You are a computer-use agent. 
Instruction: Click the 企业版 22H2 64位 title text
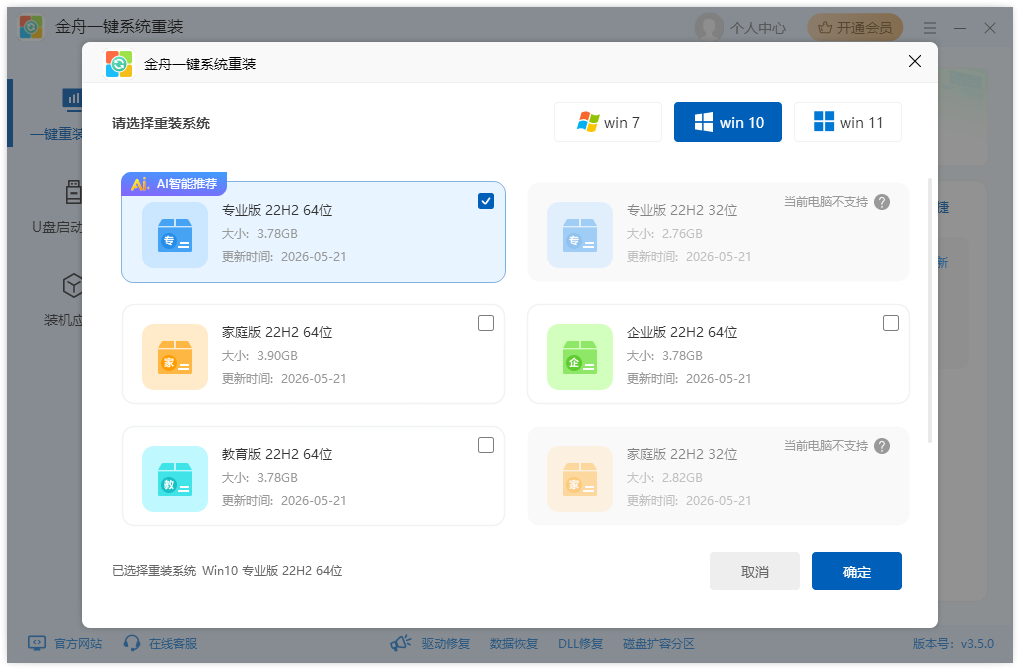pos(682,332)
